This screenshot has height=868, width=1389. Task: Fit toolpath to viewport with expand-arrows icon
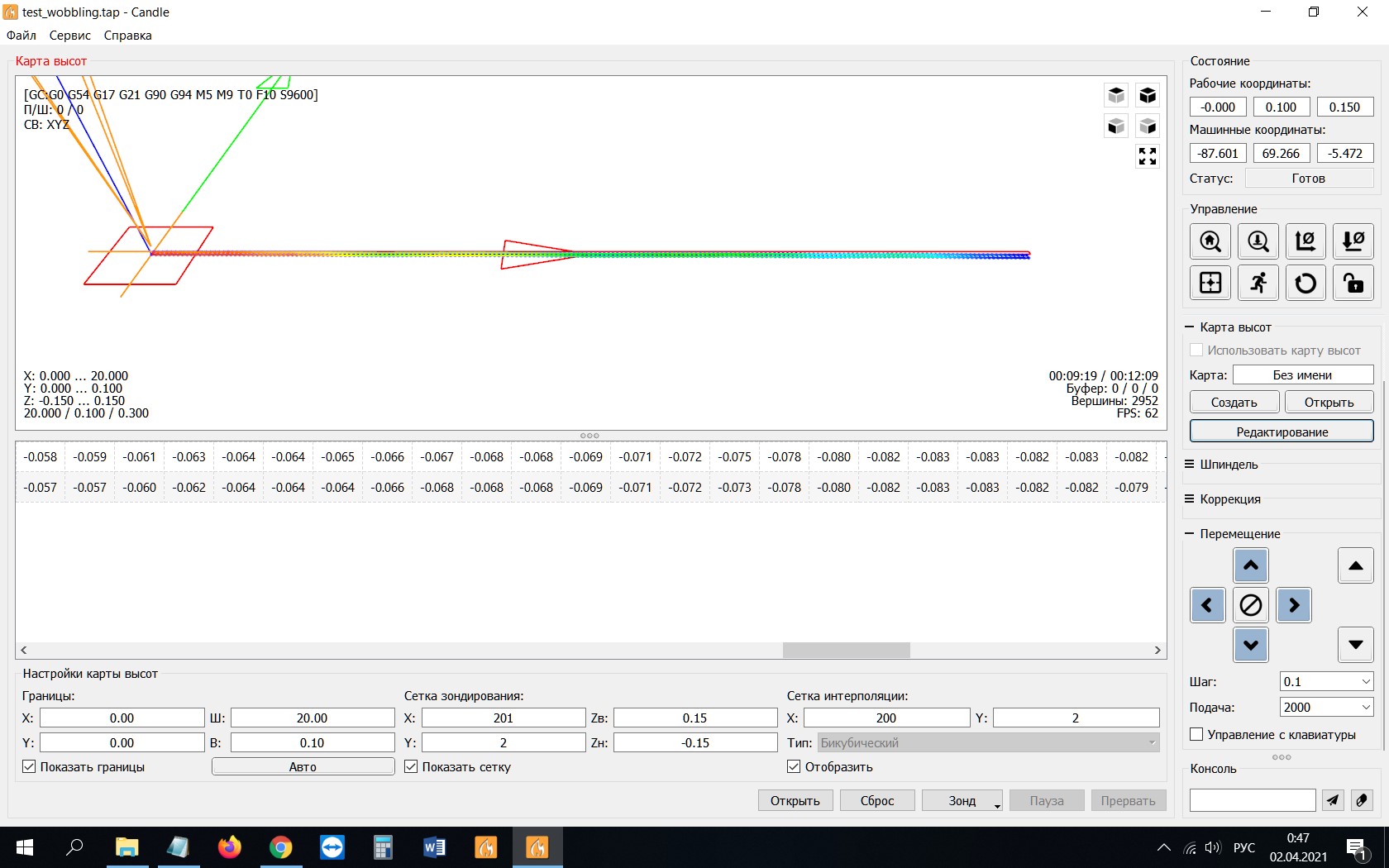coord(1148,156)
